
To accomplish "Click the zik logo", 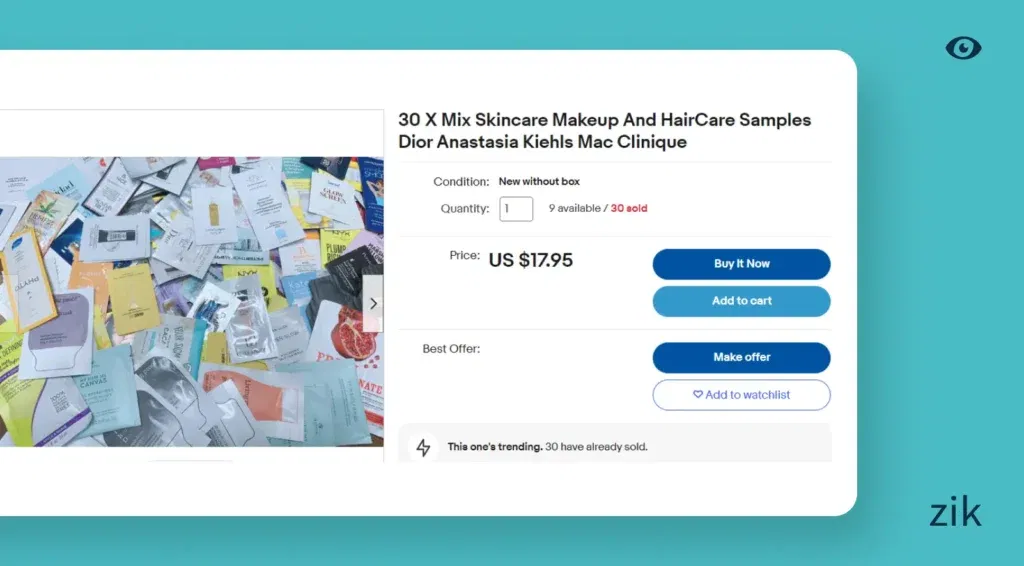I will tap(955, 512).
